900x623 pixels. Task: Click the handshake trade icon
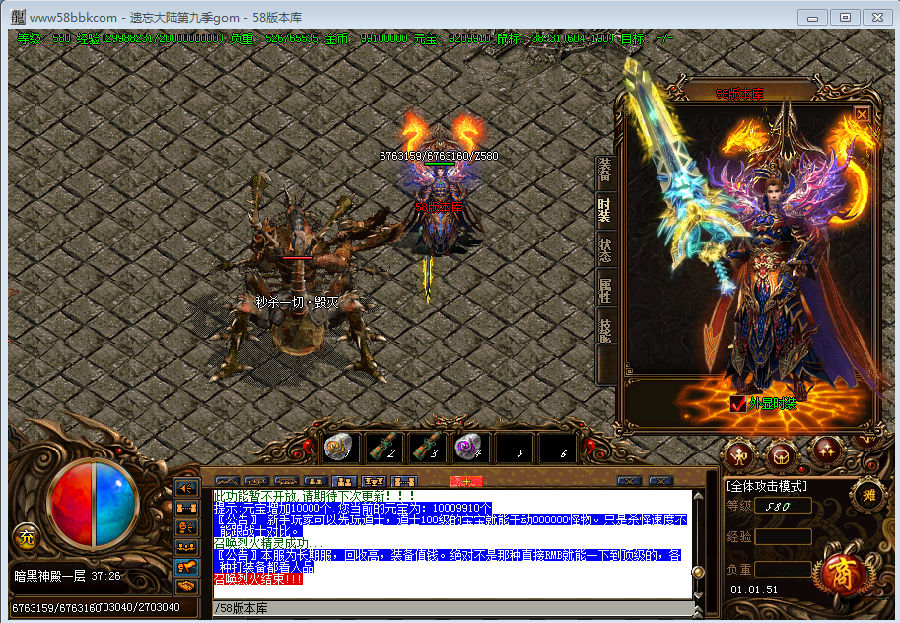tap(187, 586)
